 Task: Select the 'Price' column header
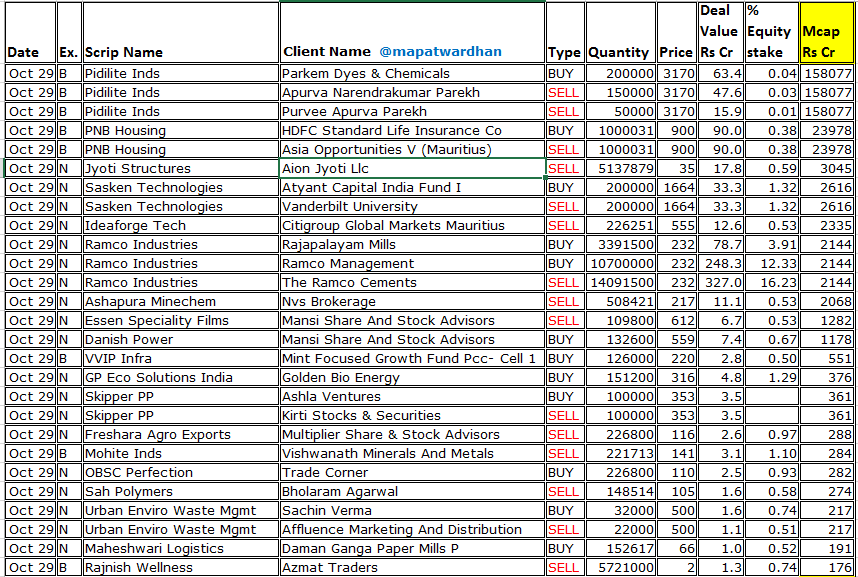point(676,32)
